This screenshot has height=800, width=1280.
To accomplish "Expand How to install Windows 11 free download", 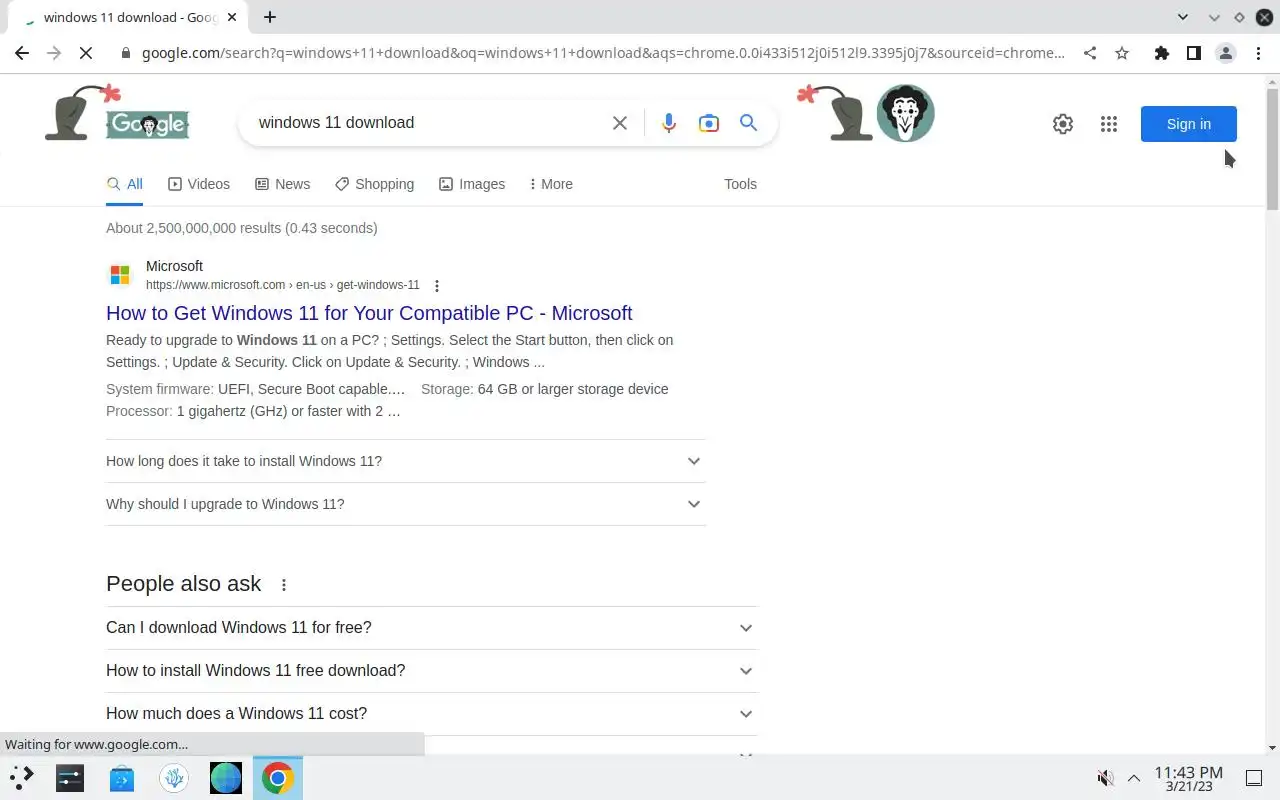I will (x=432, y=671).
